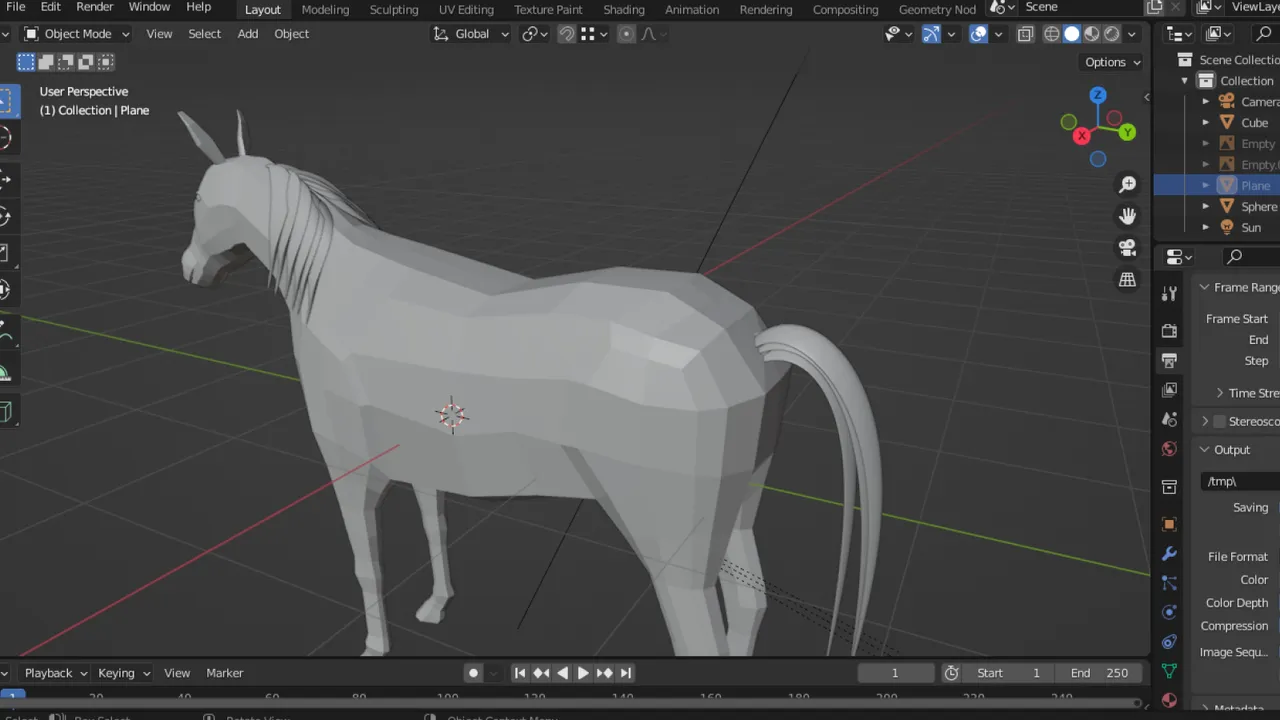This screenshot has height=720, width=1280.
Task: Expand the Cube item in outliner
Action: coord(1206,123)
